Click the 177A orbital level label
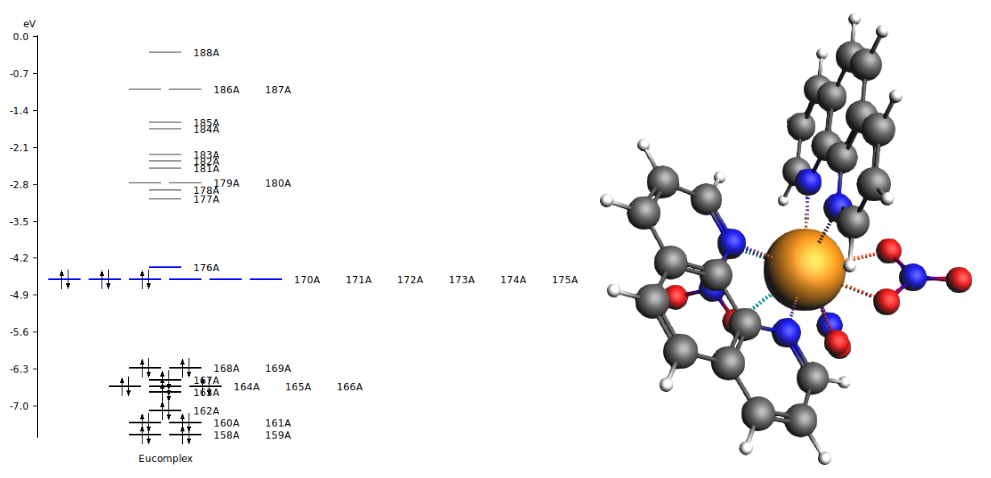This screenshot has width=991, height=478. [x=206, y=200]
